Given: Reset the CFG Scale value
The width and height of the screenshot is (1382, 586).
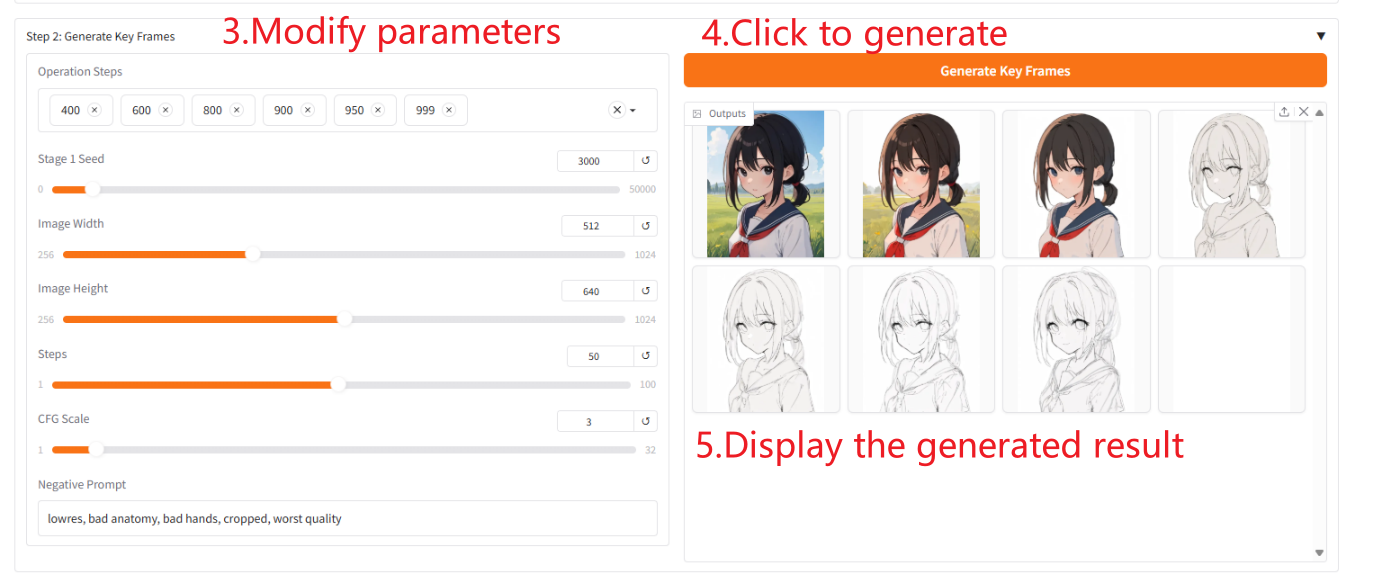Looking at the screenshot, I should 646,421.
